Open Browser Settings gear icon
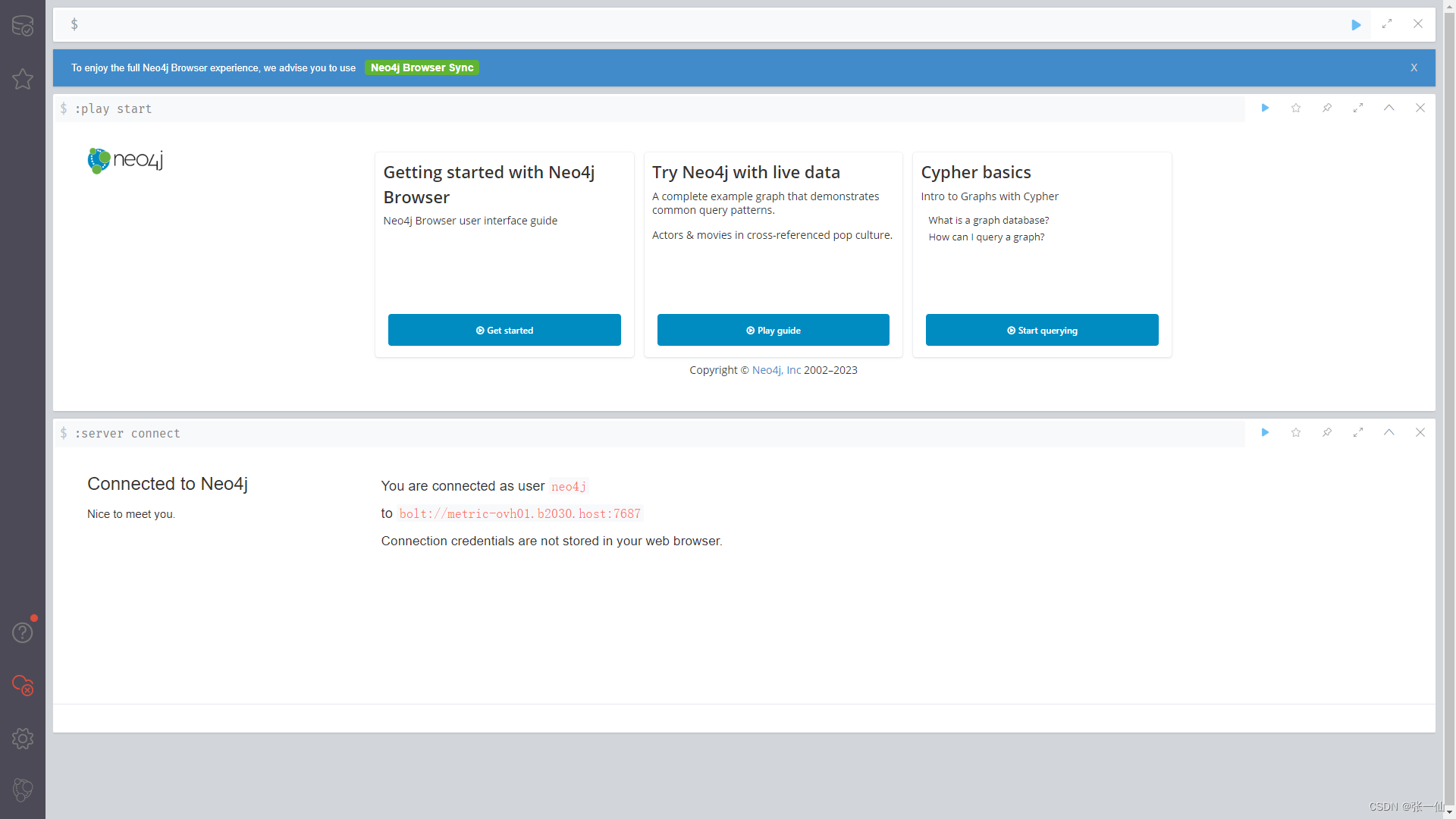This screenshot has height=819, width=1456. pos(23,739)
